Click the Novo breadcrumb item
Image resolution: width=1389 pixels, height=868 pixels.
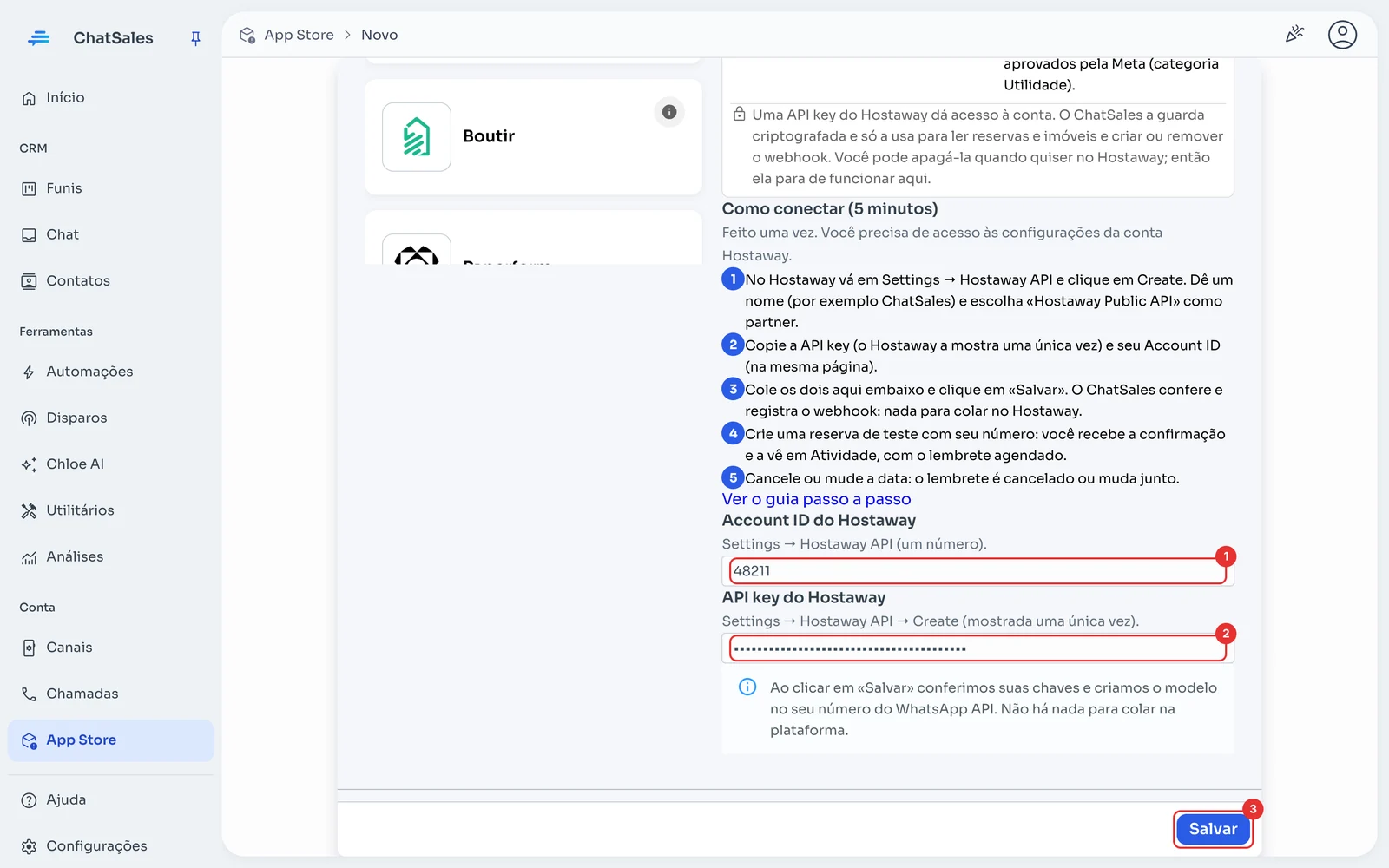tap(379, 35)
